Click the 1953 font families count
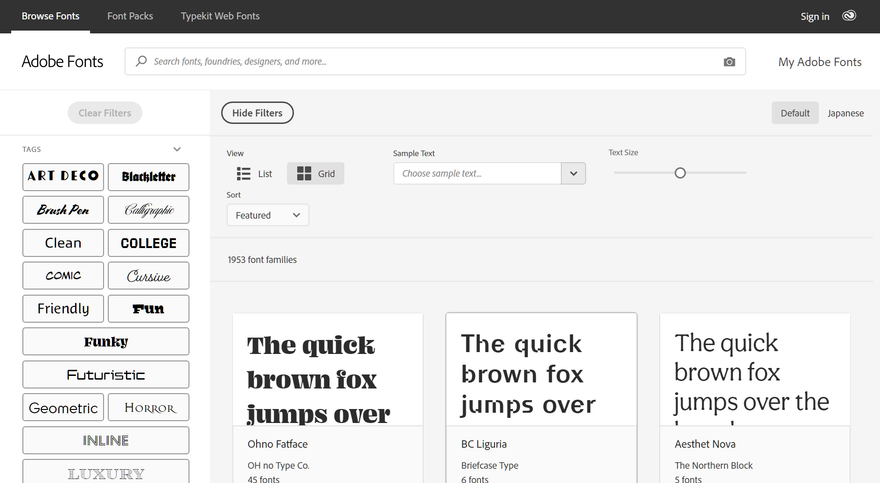 (x=262, y=260)
